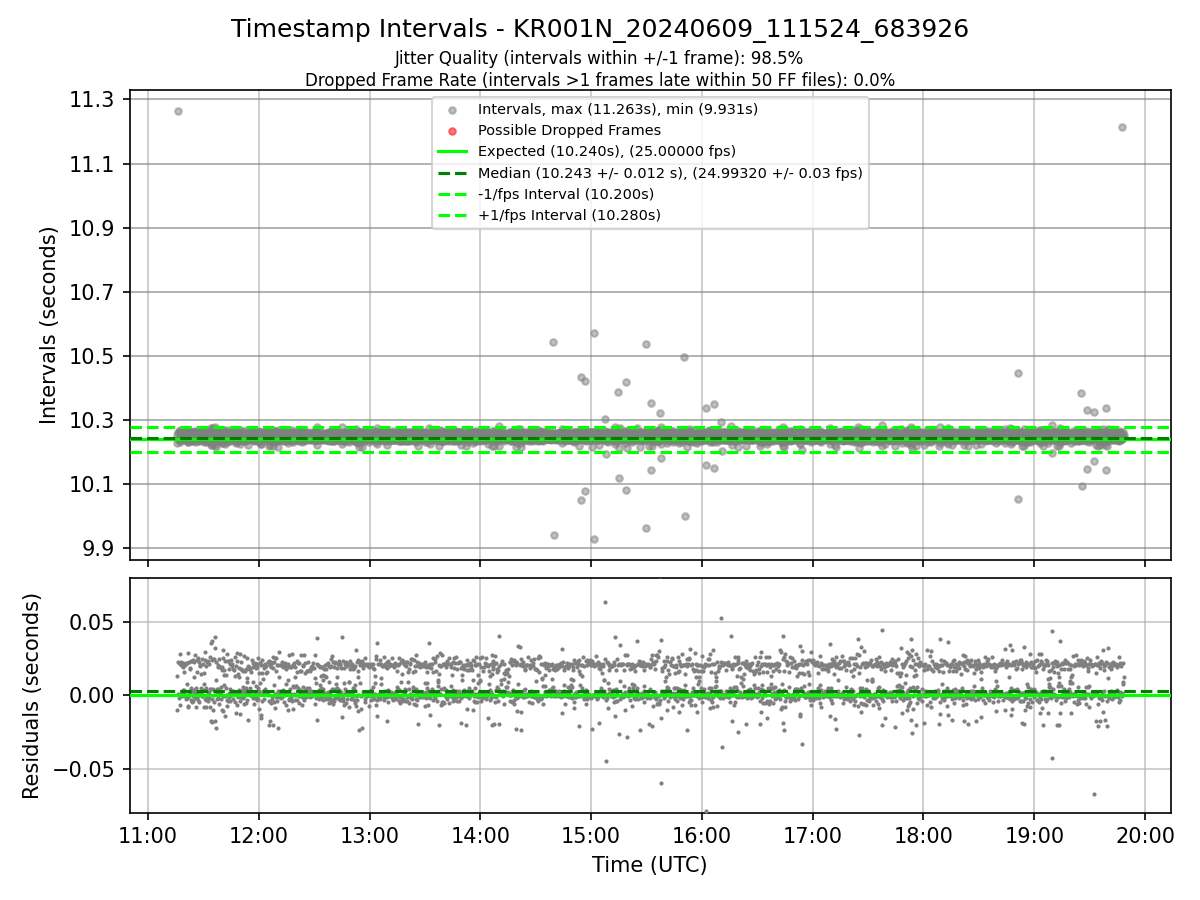Select legend entry '-1/fps Interval (10.200s)'

(x=566, y=194)
